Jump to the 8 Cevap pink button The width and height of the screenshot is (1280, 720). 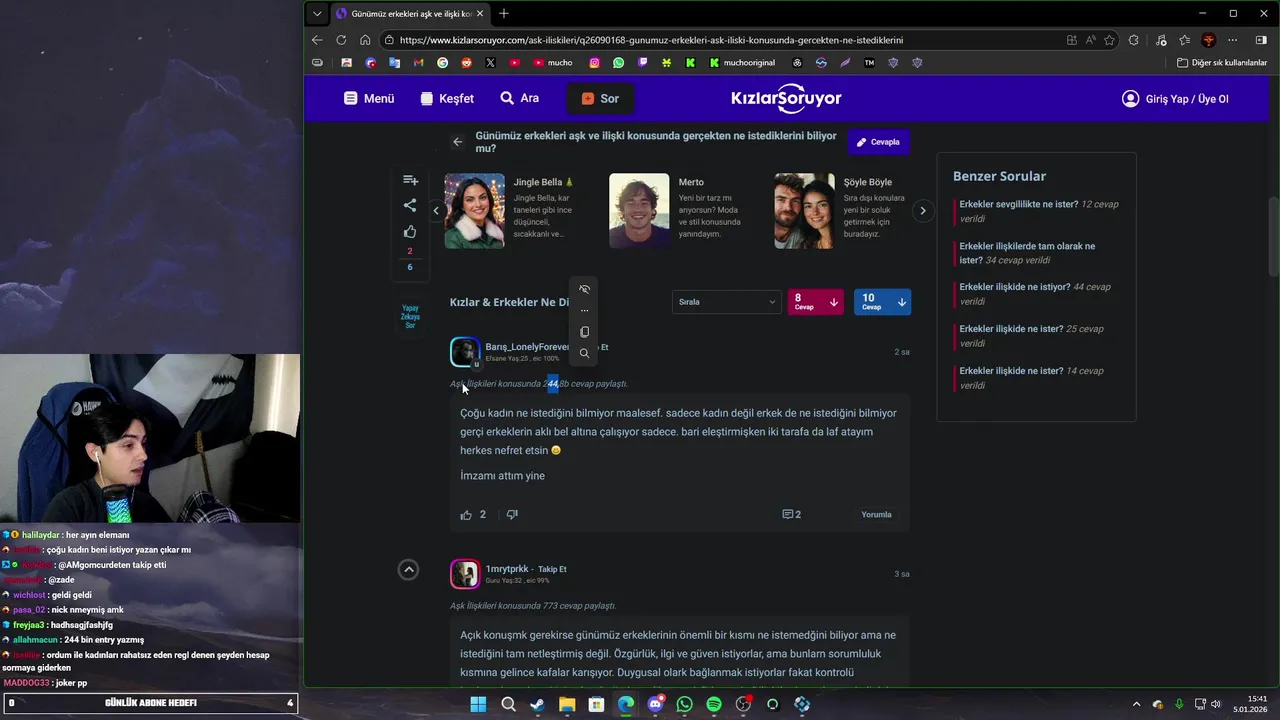(816, 302)
